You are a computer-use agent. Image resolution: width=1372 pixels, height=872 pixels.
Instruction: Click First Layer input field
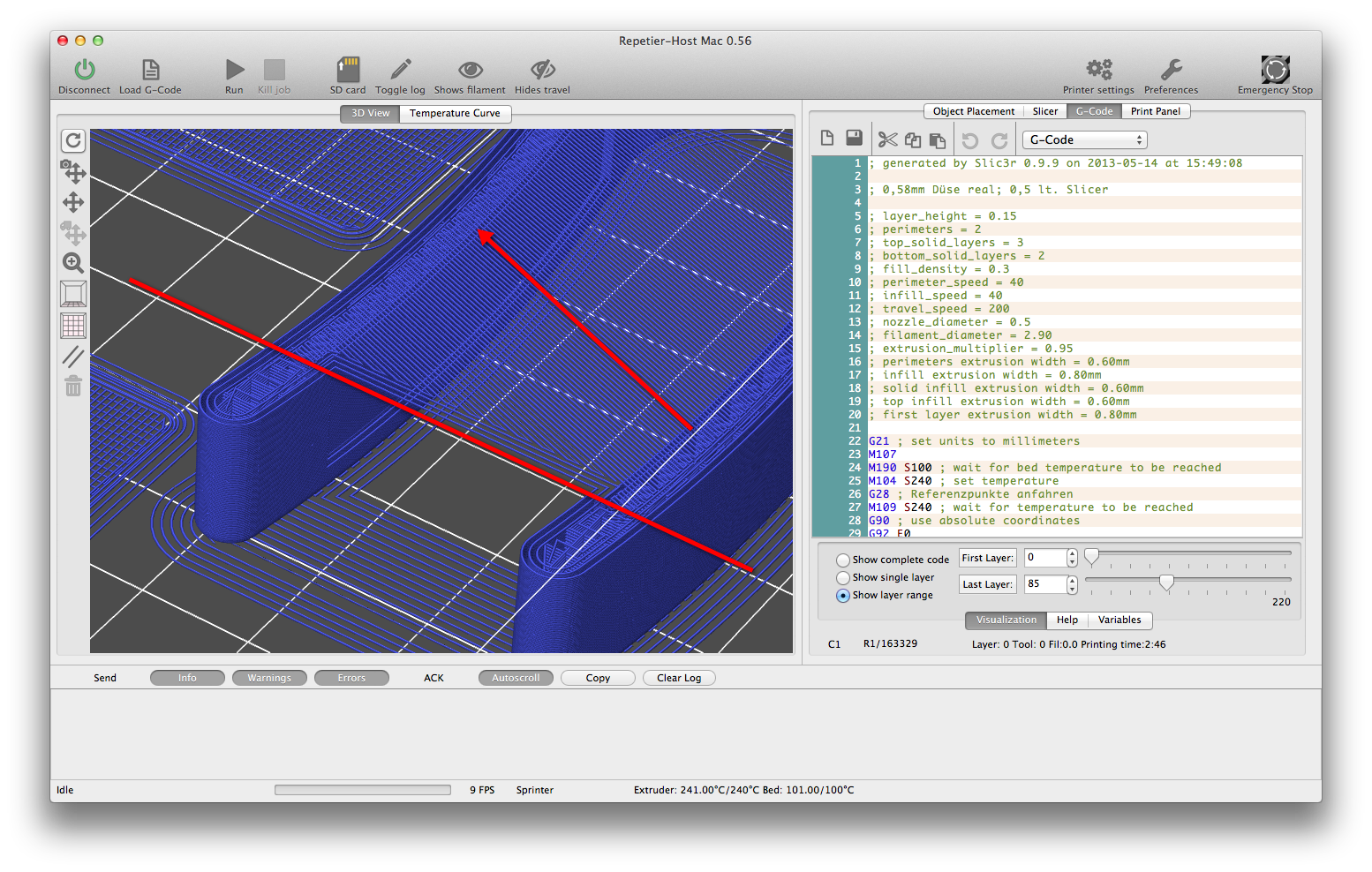pos(1045,558)
